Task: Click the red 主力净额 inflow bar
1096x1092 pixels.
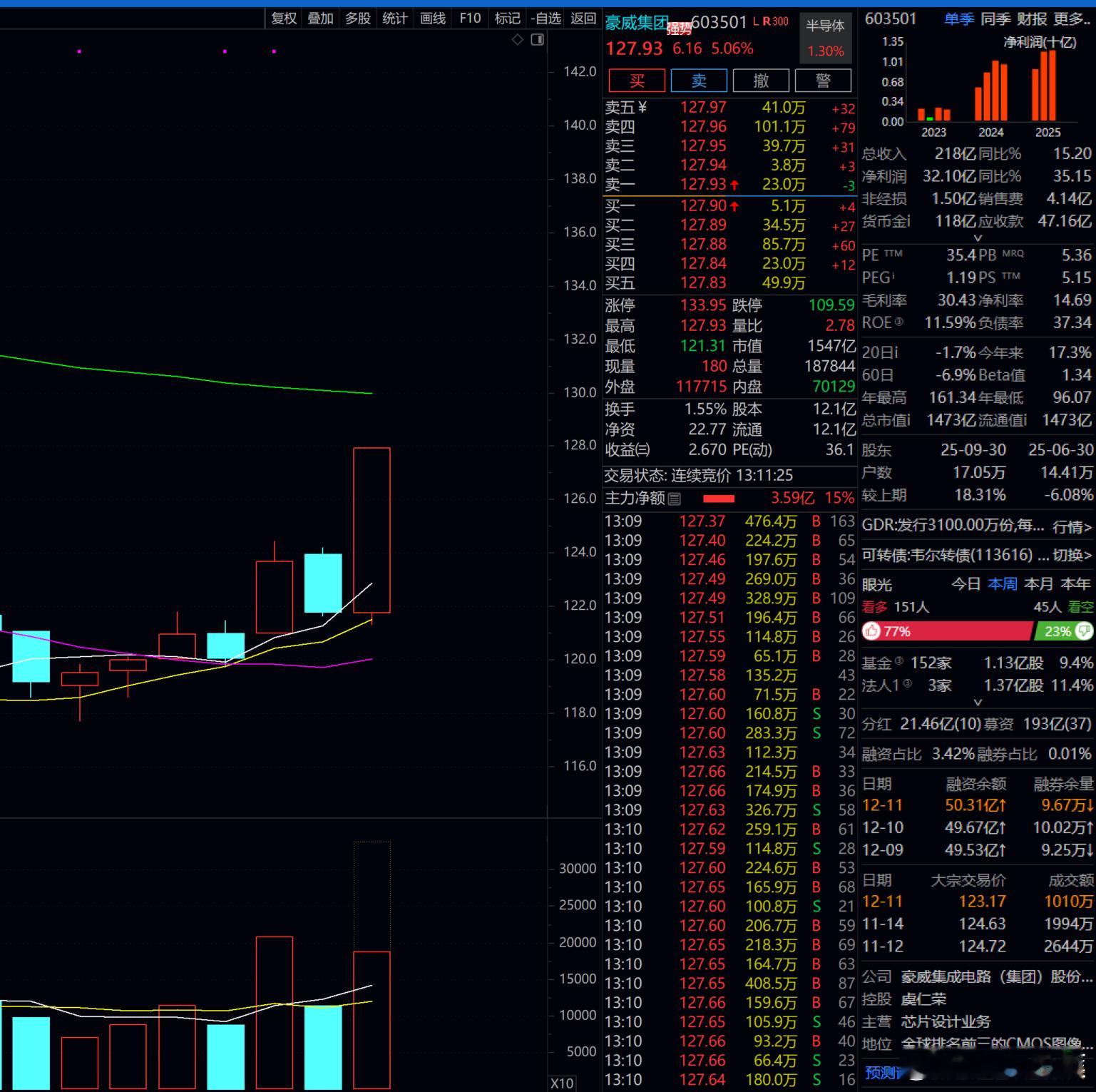Action: [718, 499]
